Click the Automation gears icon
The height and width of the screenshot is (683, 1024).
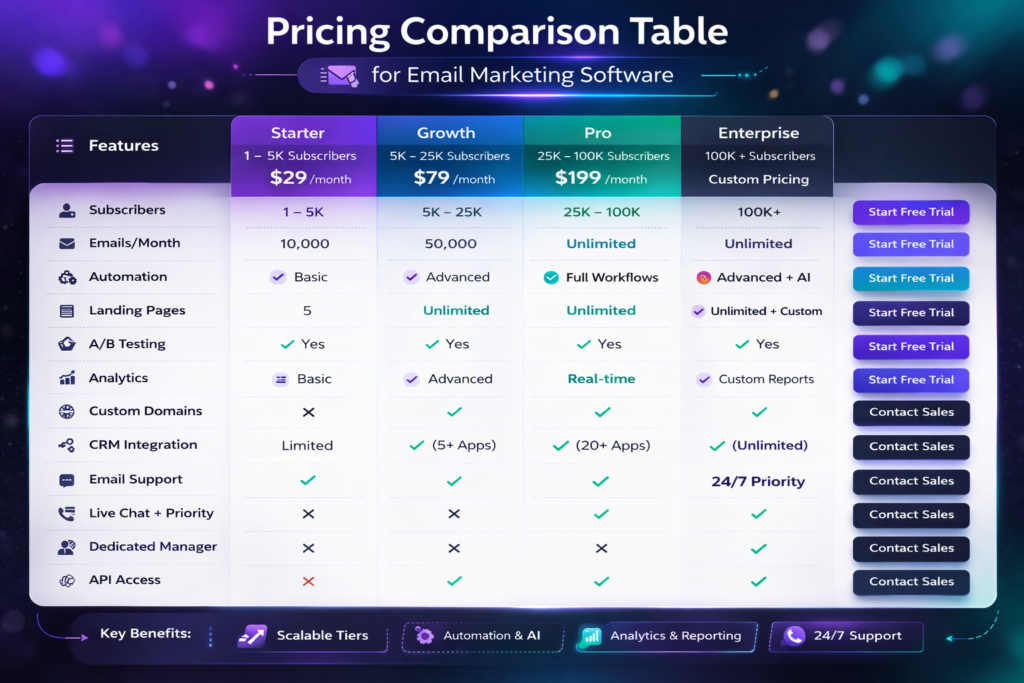(67, 278)
